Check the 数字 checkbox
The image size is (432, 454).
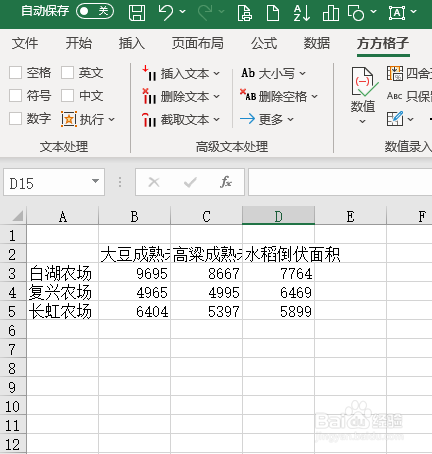pyautogui.click(x=15, y=118)
